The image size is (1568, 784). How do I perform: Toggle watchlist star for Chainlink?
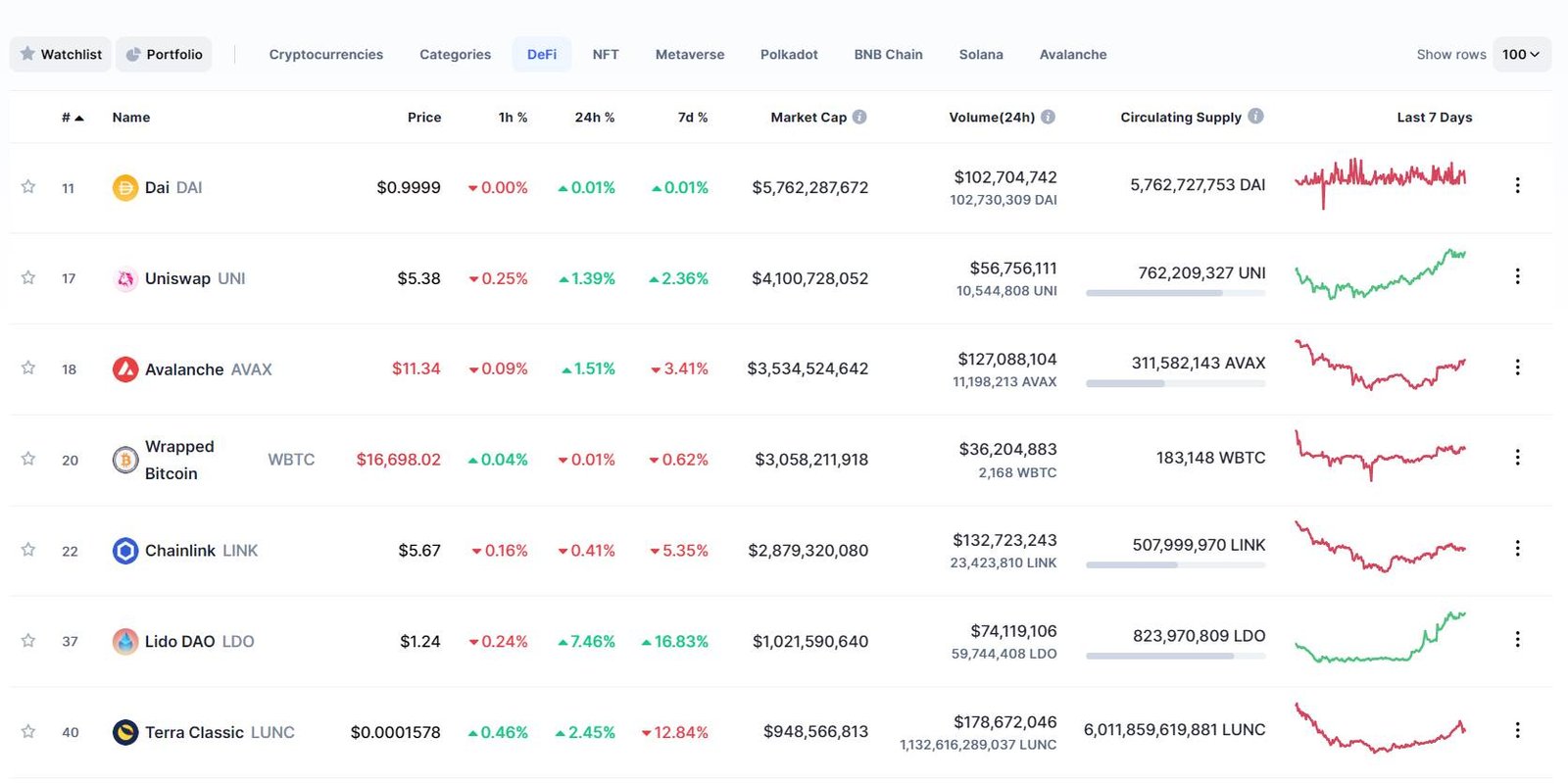tap(28, 550)
